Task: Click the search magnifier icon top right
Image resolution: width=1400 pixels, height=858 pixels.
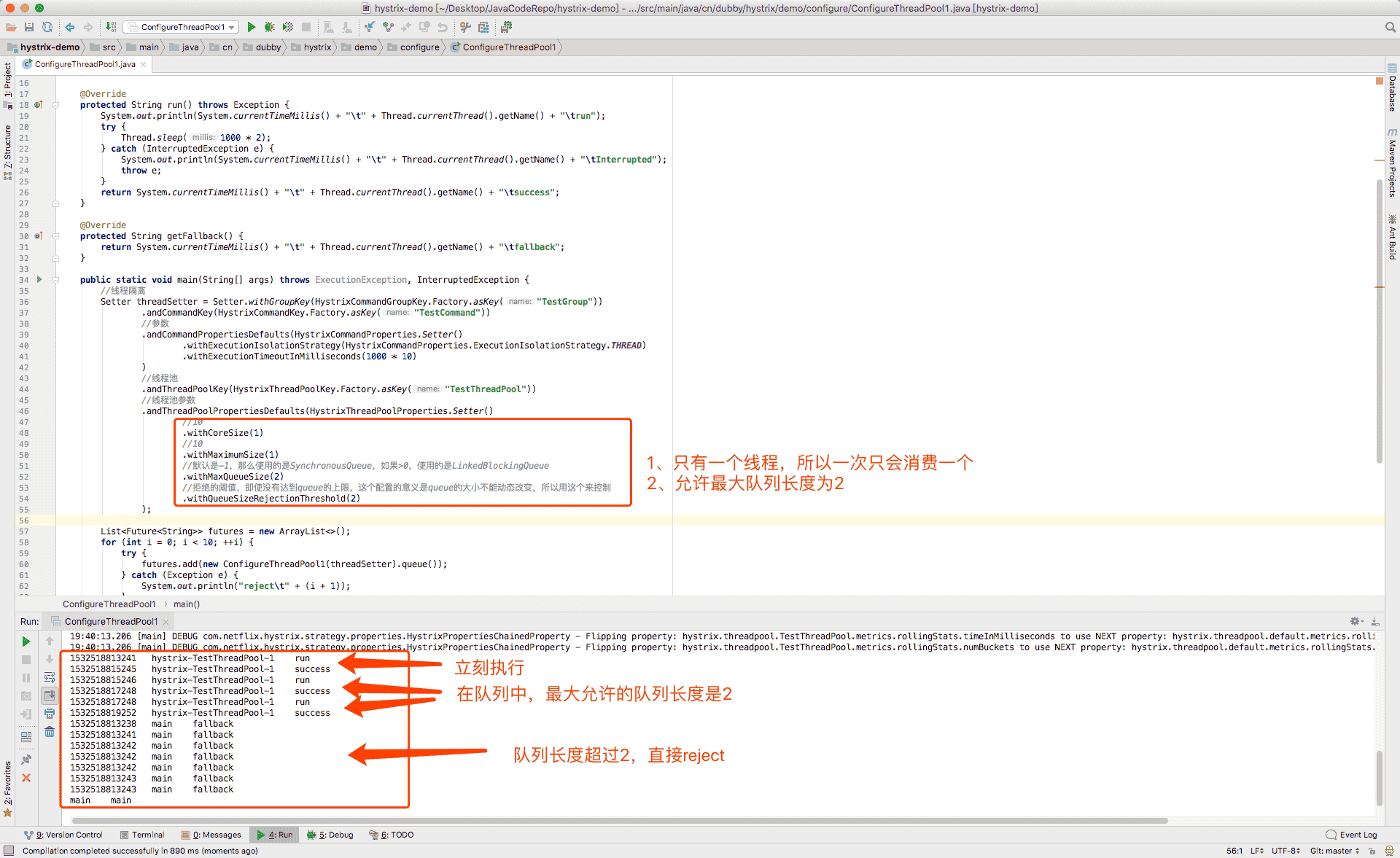Action: point(1390,27)
